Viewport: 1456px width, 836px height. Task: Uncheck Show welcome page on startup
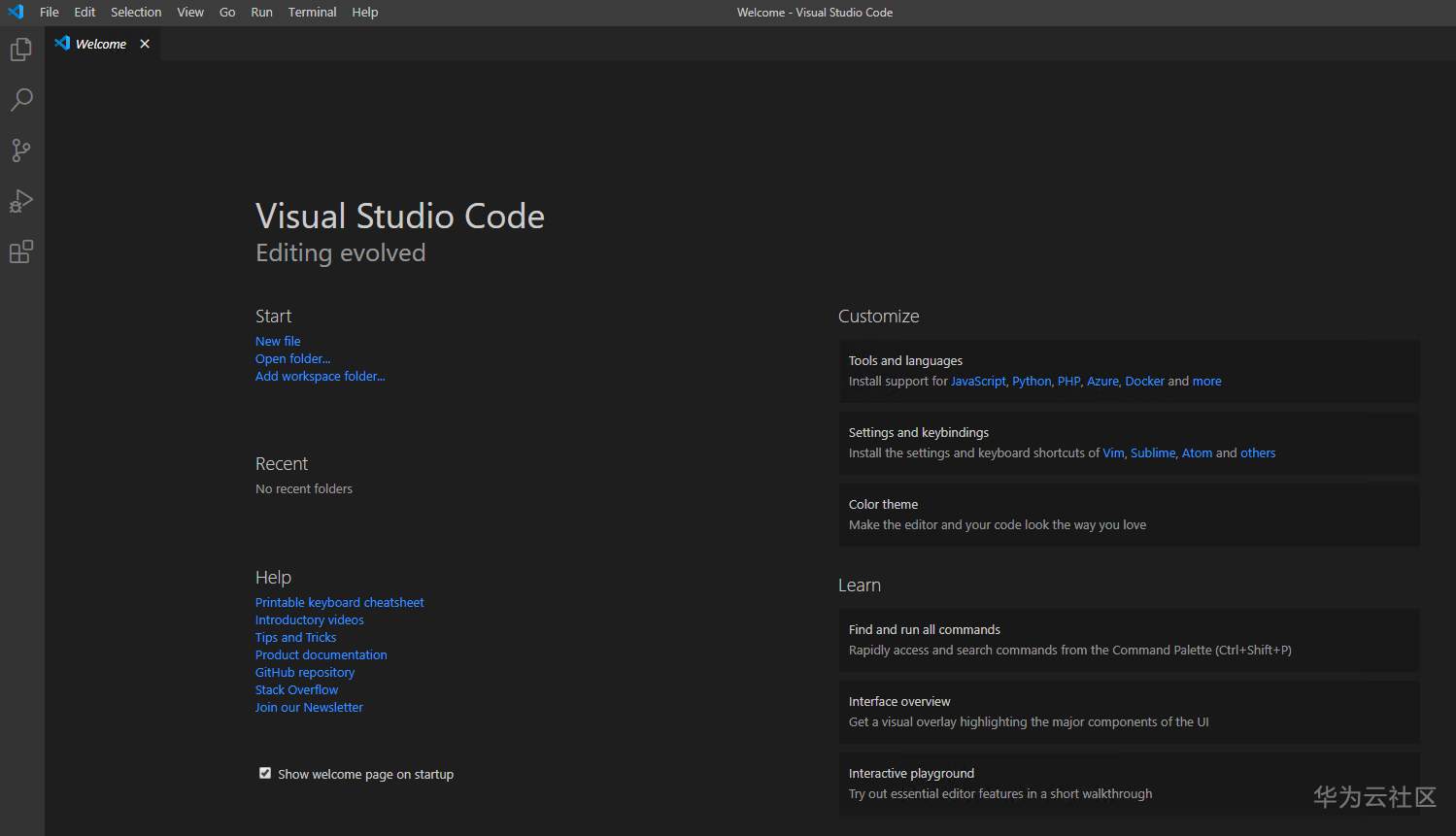(265, 773)
